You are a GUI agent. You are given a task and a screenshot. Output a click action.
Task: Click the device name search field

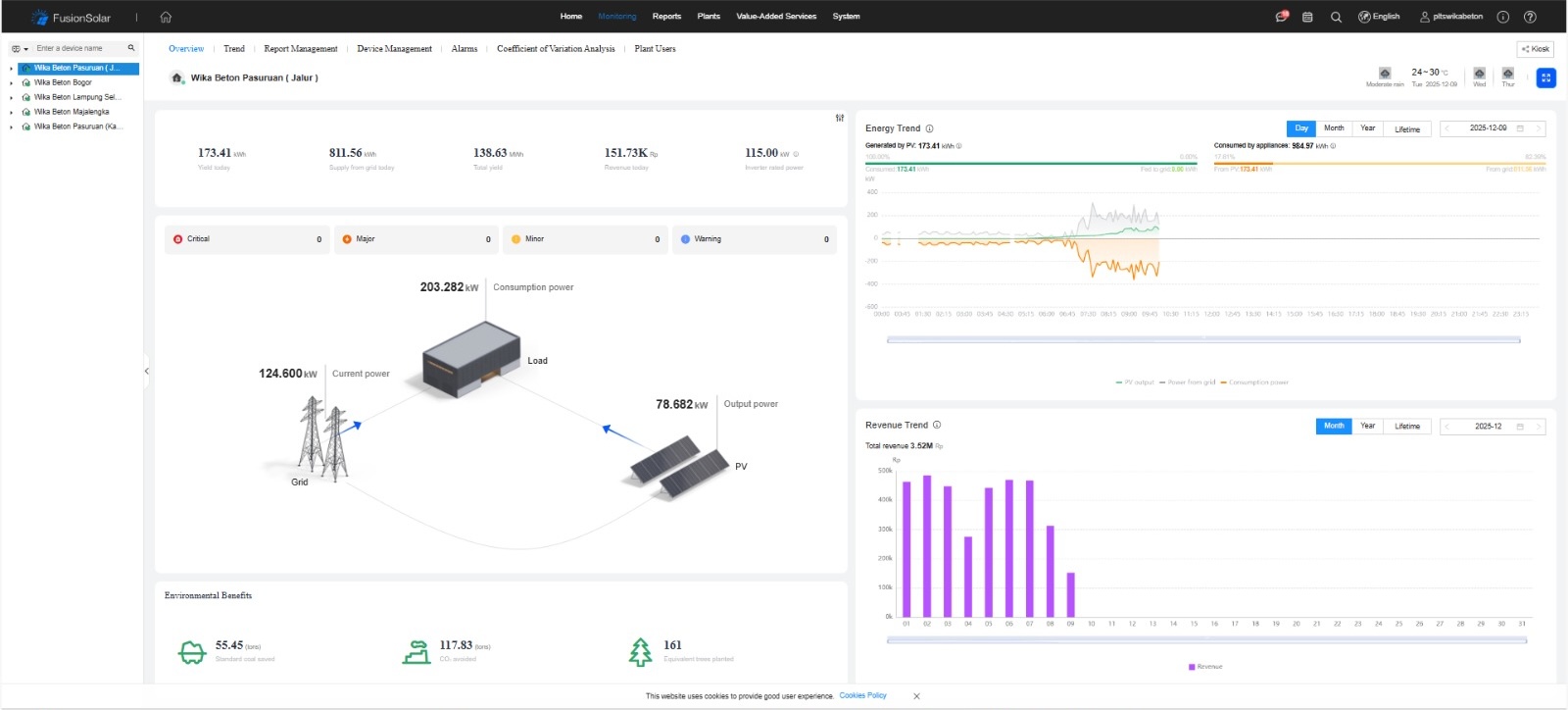click(78, 48)
